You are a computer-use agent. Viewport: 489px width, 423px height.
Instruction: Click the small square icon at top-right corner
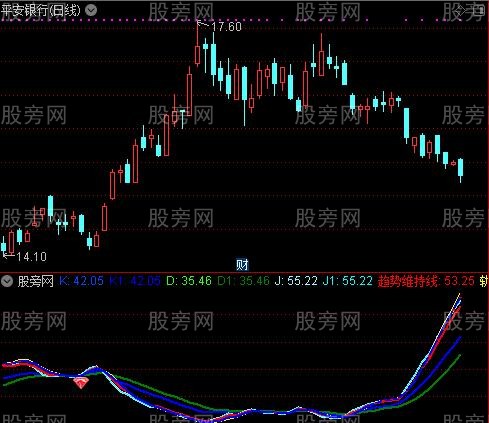[x=480, y=10]
